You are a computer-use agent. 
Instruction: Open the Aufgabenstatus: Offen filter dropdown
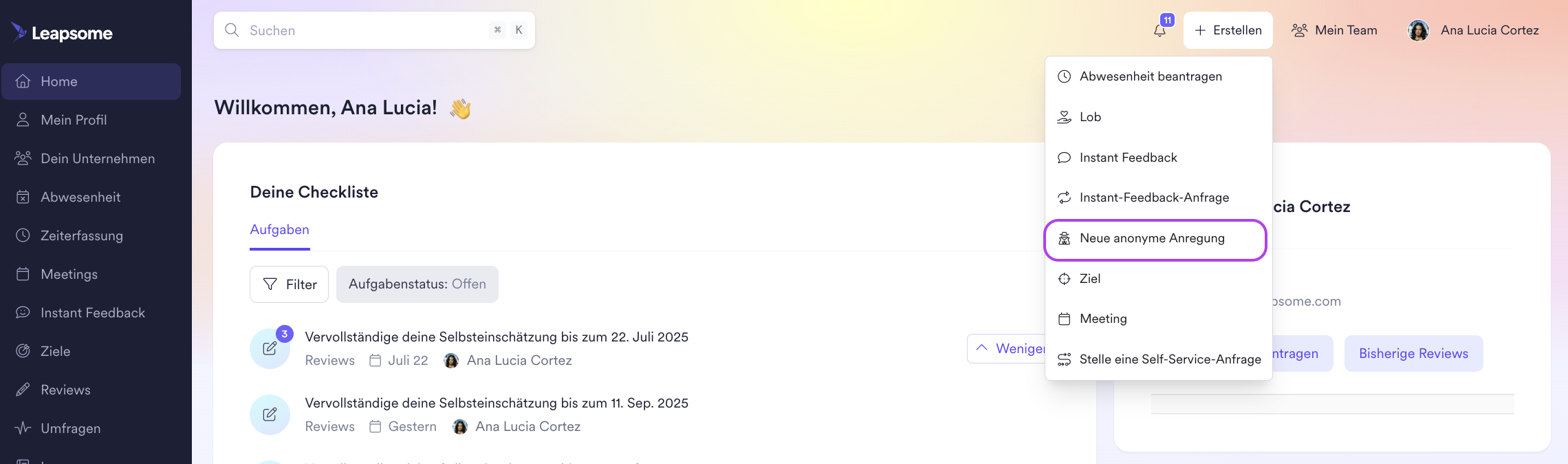(417, 284)
